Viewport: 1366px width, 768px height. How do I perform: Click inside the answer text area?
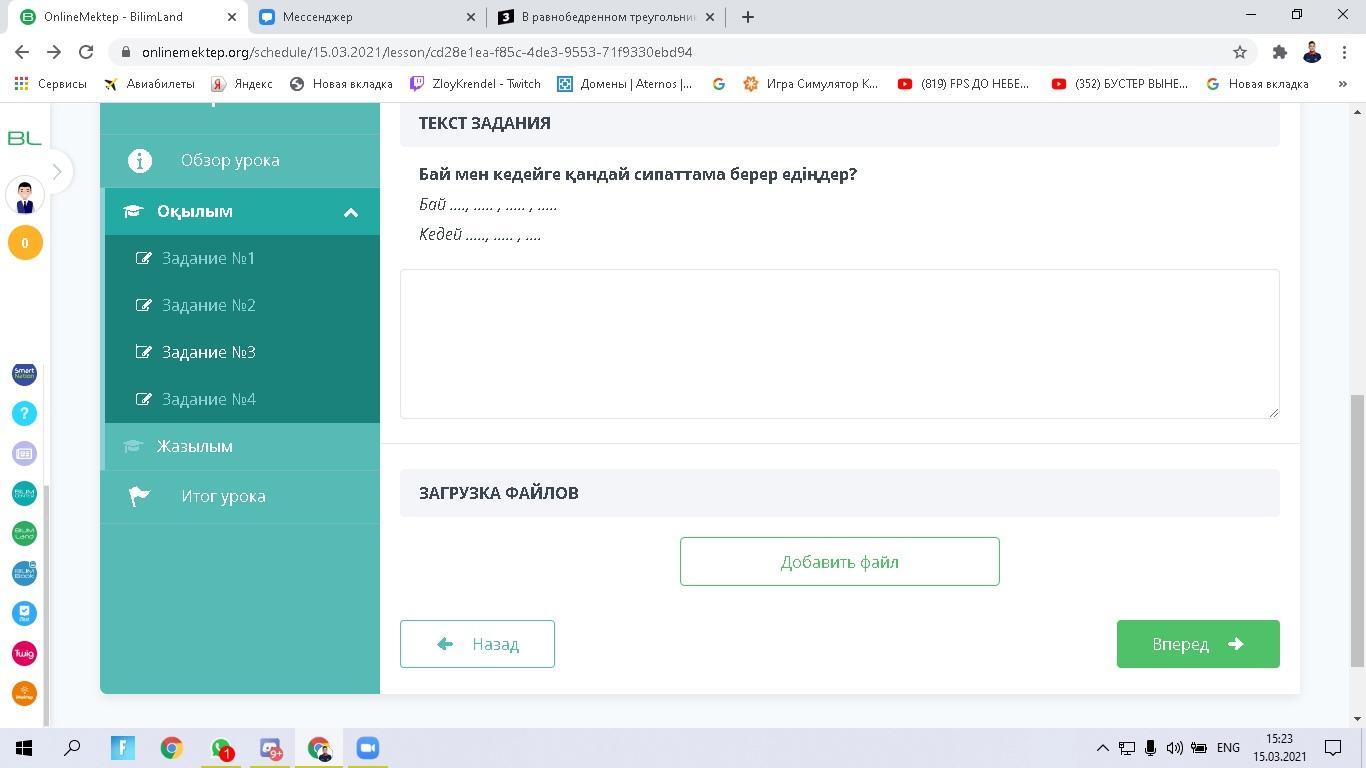tap(839, 343)
